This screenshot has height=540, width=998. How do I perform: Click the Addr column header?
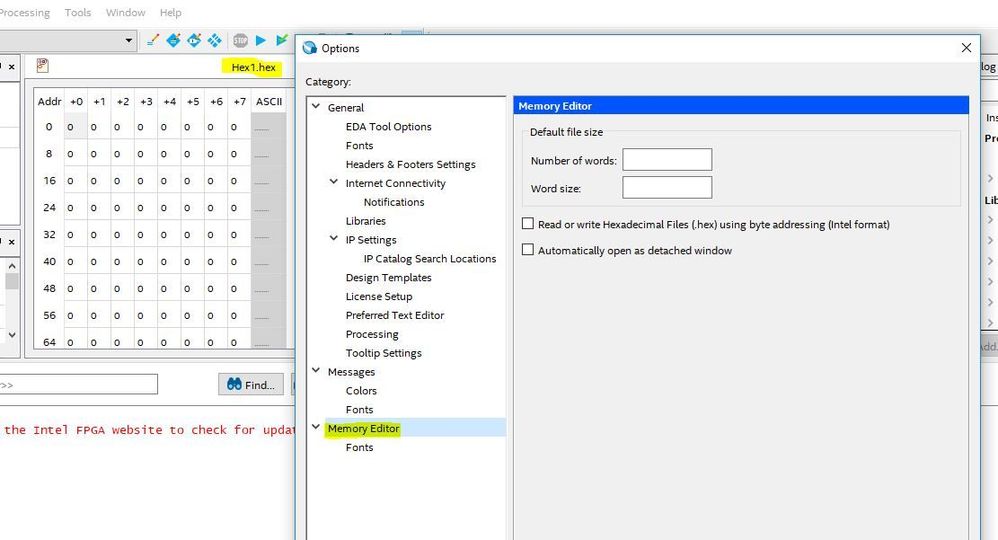click(x=49, y=101)
